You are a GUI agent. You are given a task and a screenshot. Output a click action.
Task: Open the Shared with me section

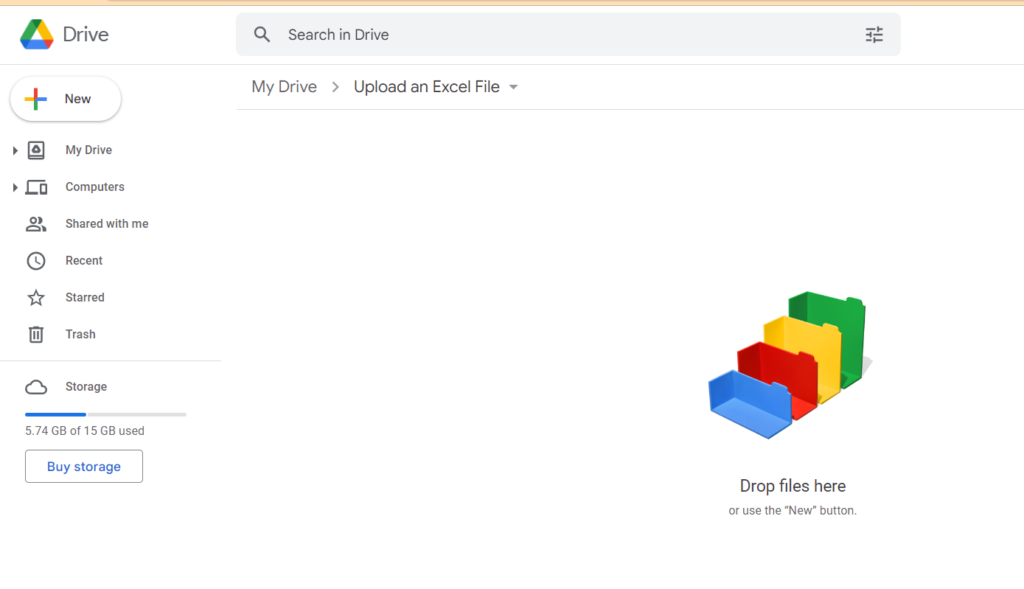click(106, 224)
